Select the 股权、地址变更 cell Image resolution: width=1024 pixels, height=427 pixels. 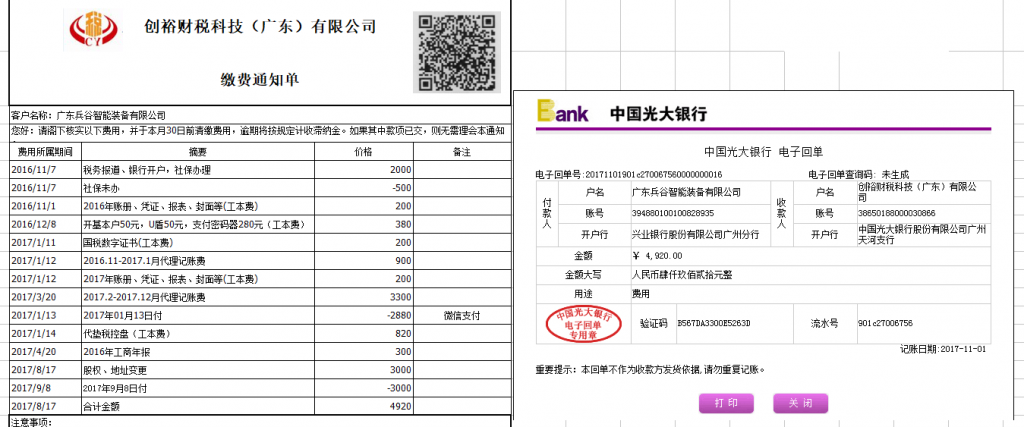pos(198,370)
